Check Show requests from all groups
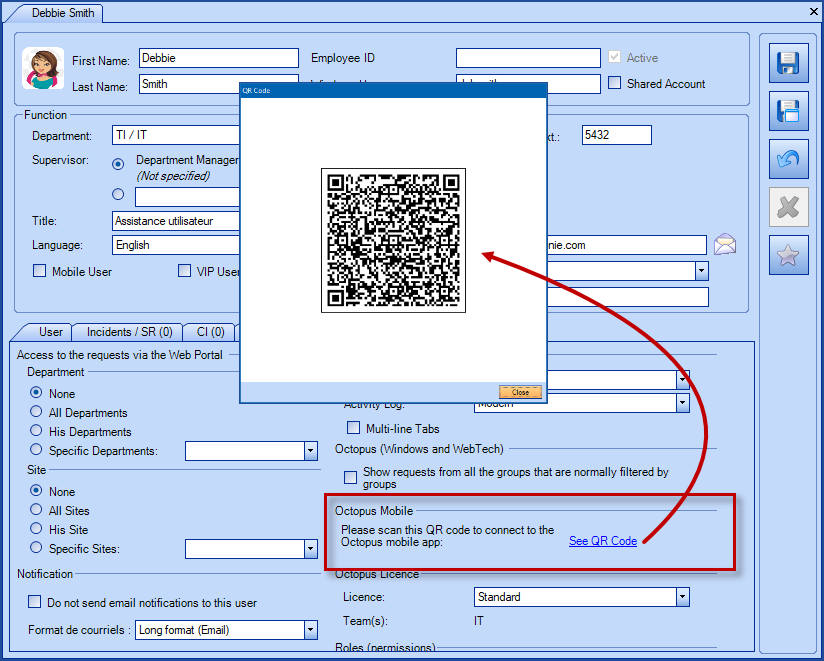824x661 pixels. [x=350, y=477]
